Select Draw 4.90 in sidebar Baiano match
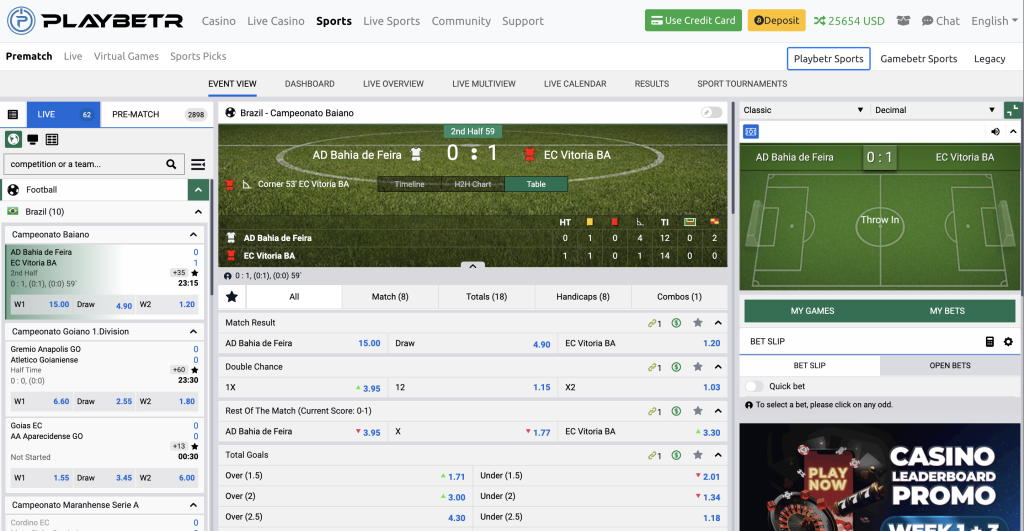The height and width of the screenshot is (531, 1024). point(104,304)
